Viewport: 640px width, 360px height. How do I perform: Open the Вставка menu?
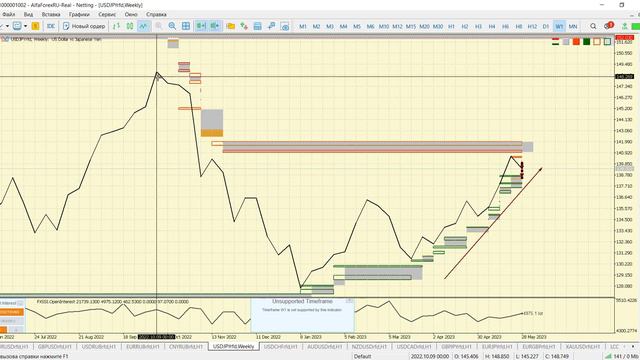coord(51,14)
